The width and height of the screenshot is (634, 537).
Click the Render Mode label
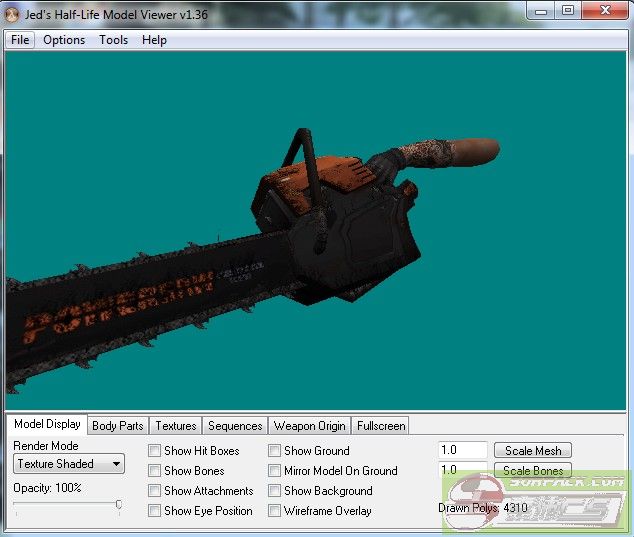pos(46,446)
